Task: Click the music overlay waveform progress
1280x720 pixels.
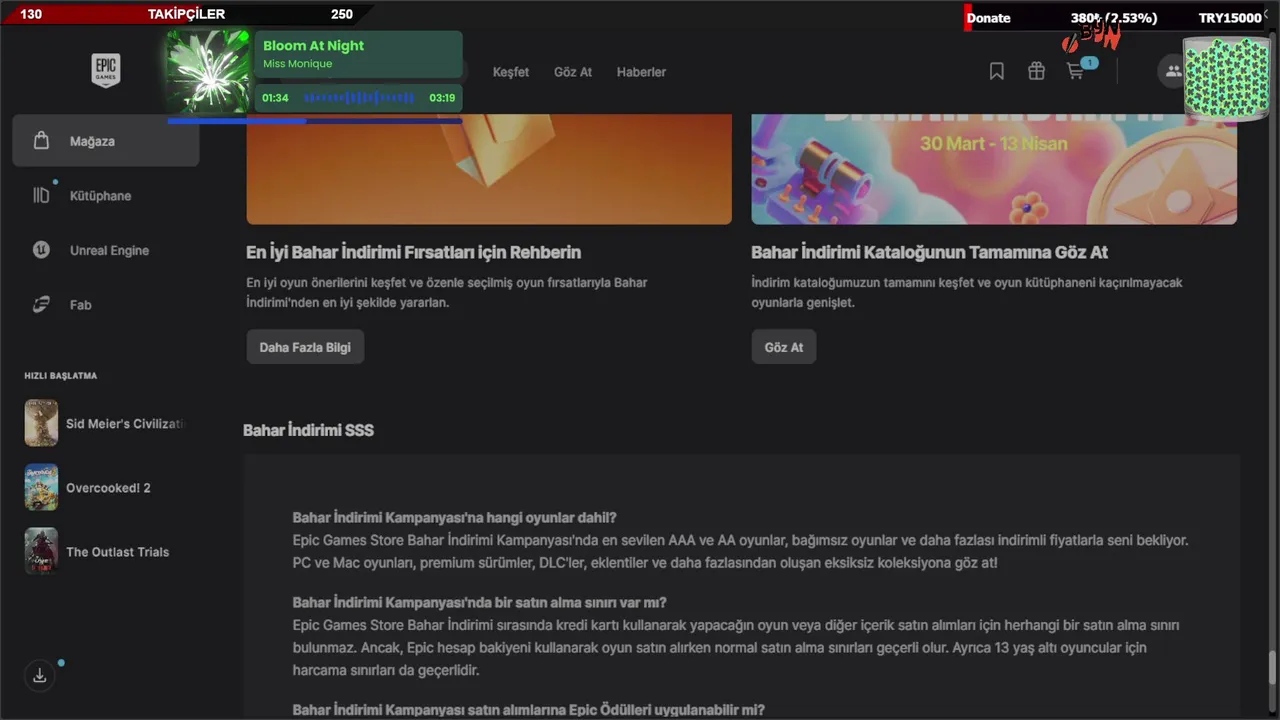Action: (358, 98)
